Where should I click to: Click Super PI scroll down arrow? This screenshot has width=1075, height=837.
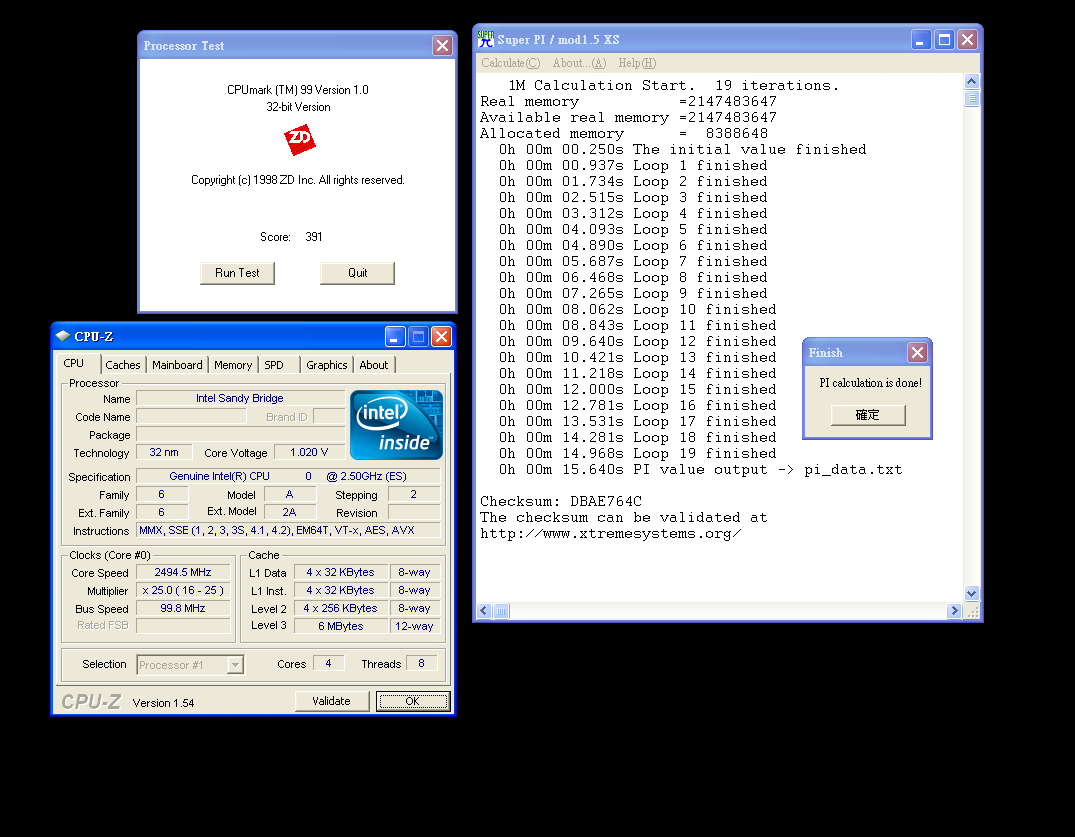[x=971, y=593]
